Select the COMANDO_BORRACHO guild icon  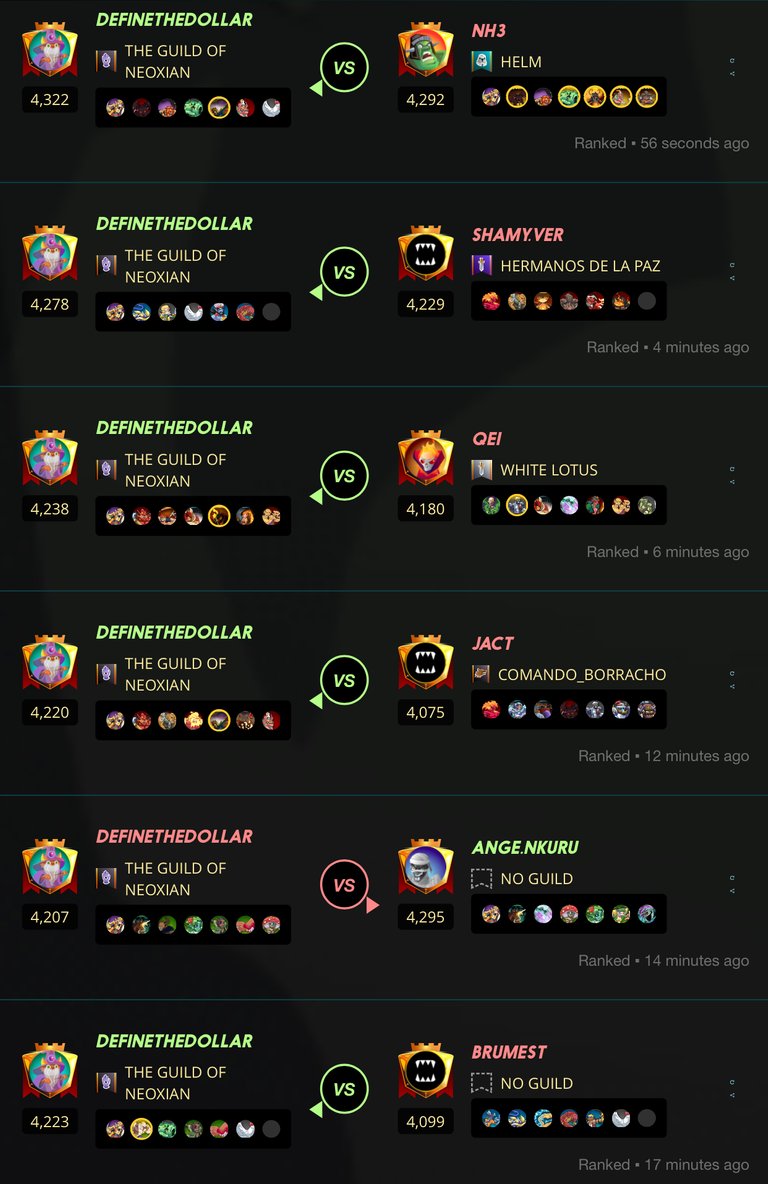(x=481, y=674)
